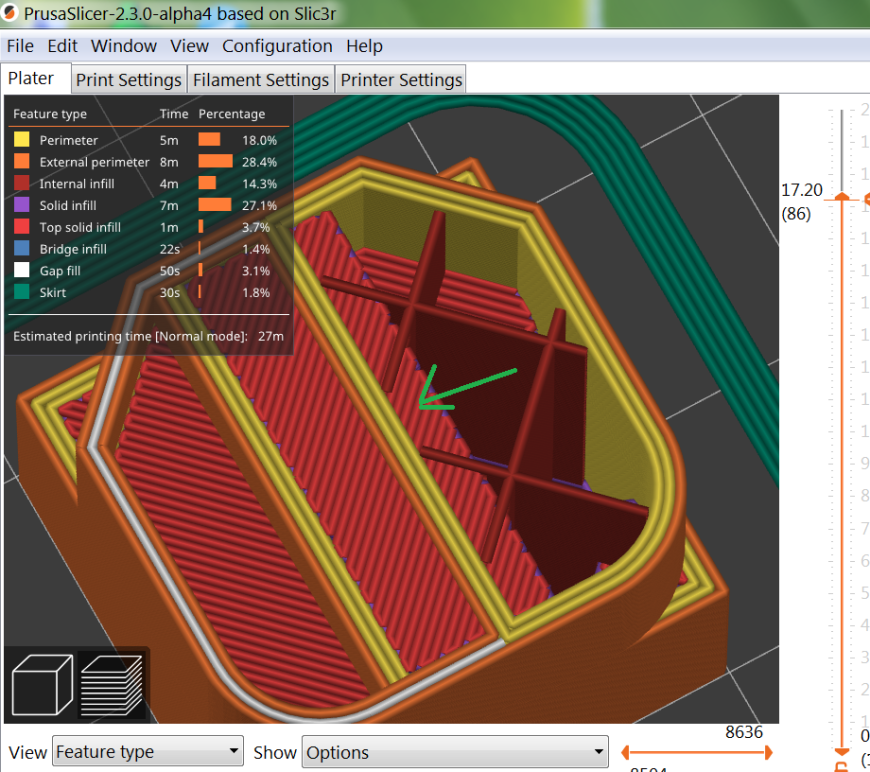
Task: Click the Skirt green swatch
Action: 22,291
